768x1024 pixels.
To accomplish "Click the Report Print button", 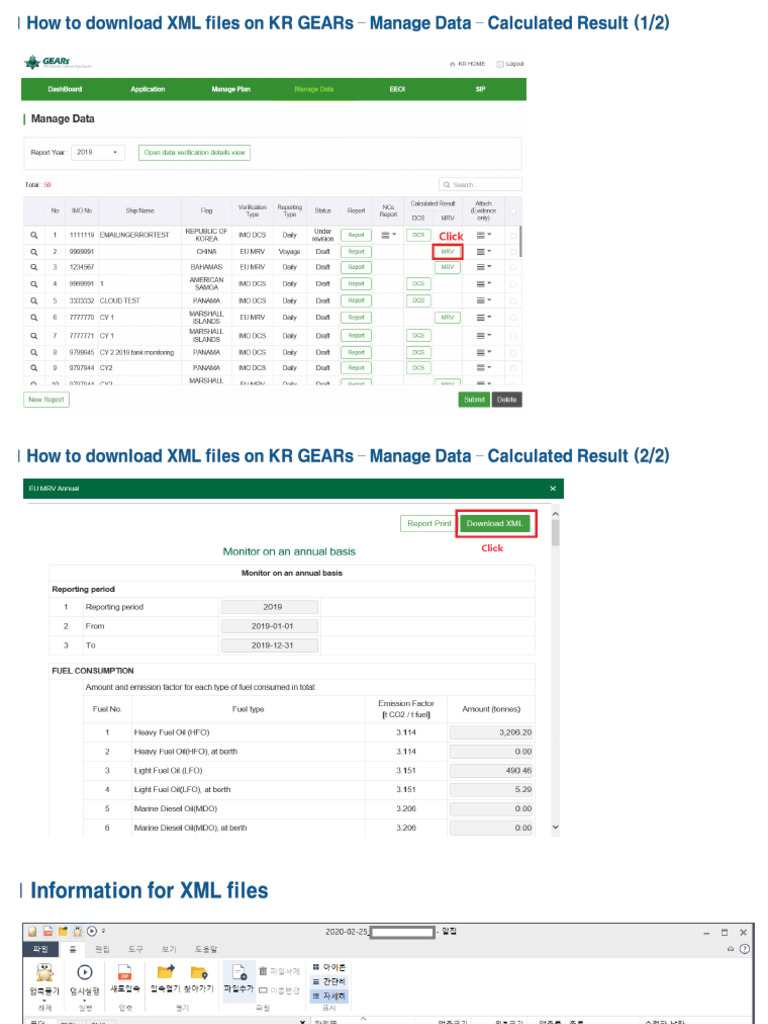I will (x=428, y=524).
